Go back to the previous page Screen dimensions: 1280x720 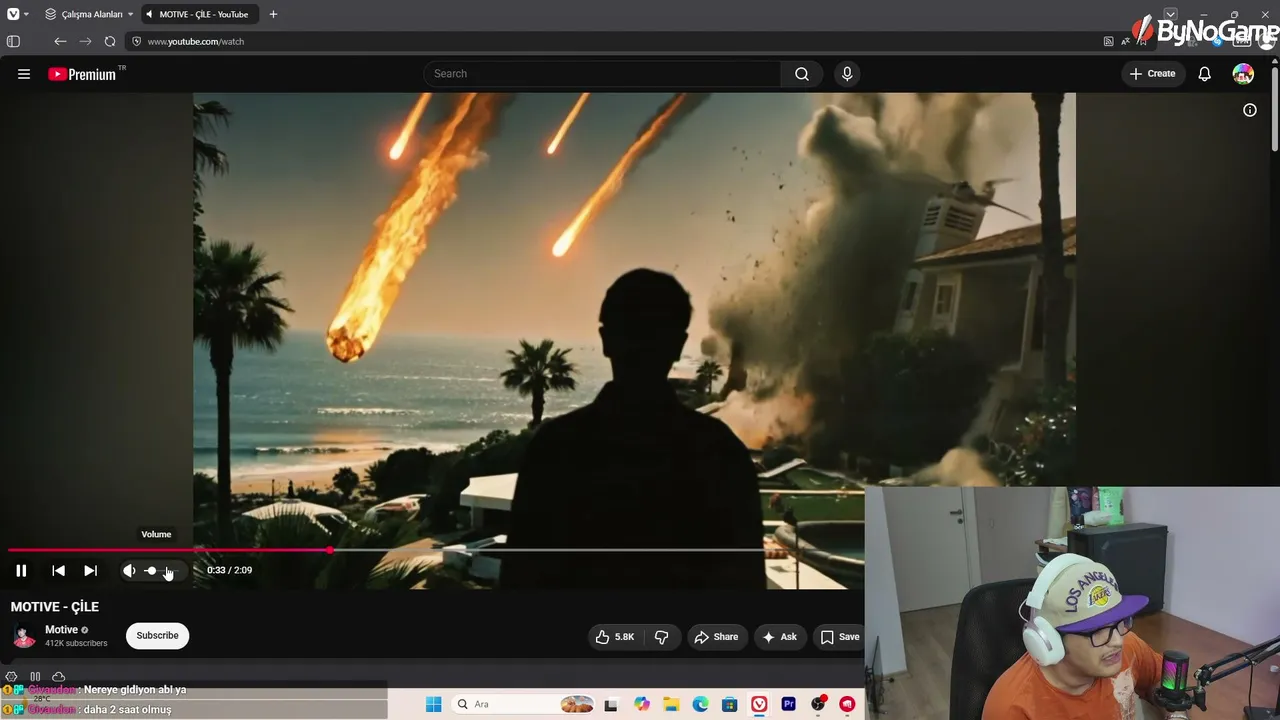tap(60, 42)
